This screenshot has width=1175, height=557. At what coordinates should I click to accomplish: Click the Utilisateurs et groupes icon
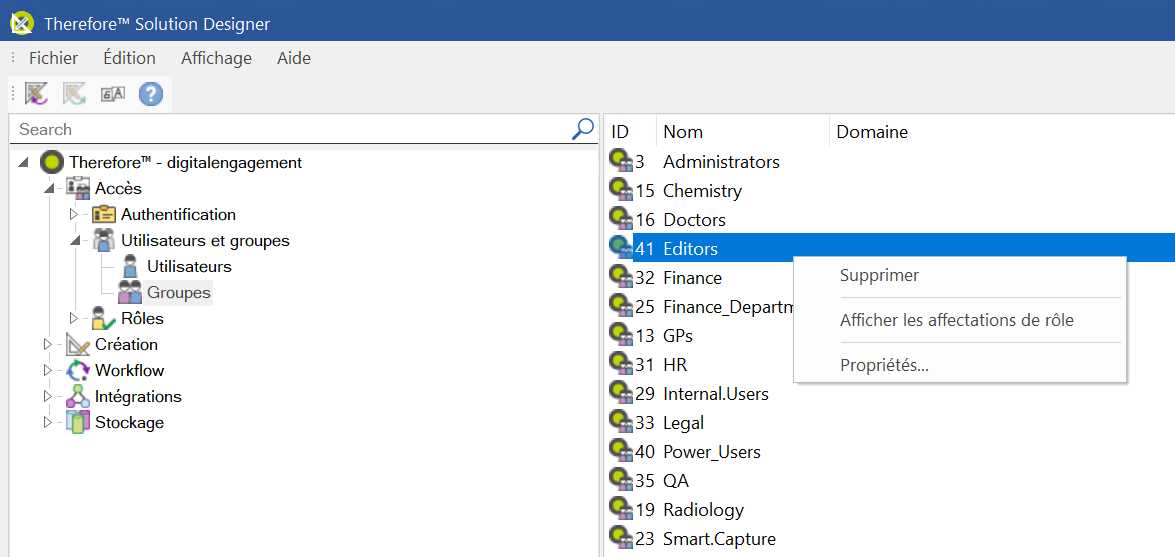(104, 241)
